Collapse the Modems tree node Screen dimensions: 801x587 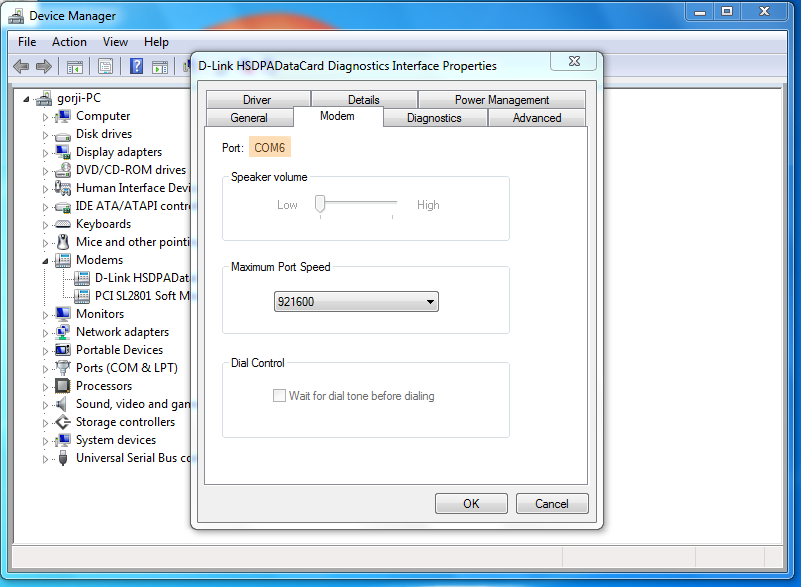pos(45,261)
